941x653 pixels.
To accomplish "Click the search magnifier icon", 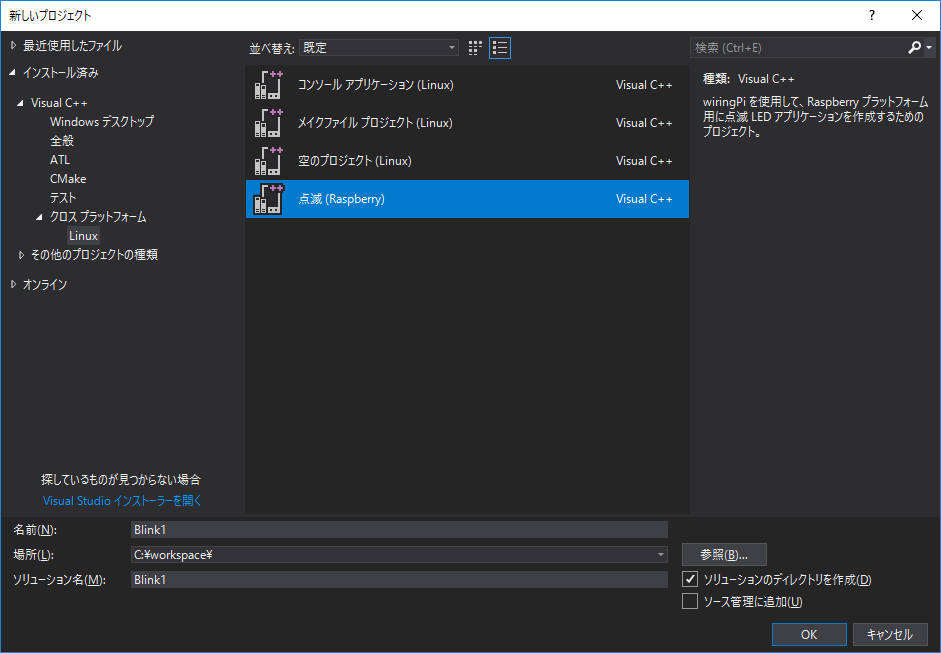I will pos(914,47).
